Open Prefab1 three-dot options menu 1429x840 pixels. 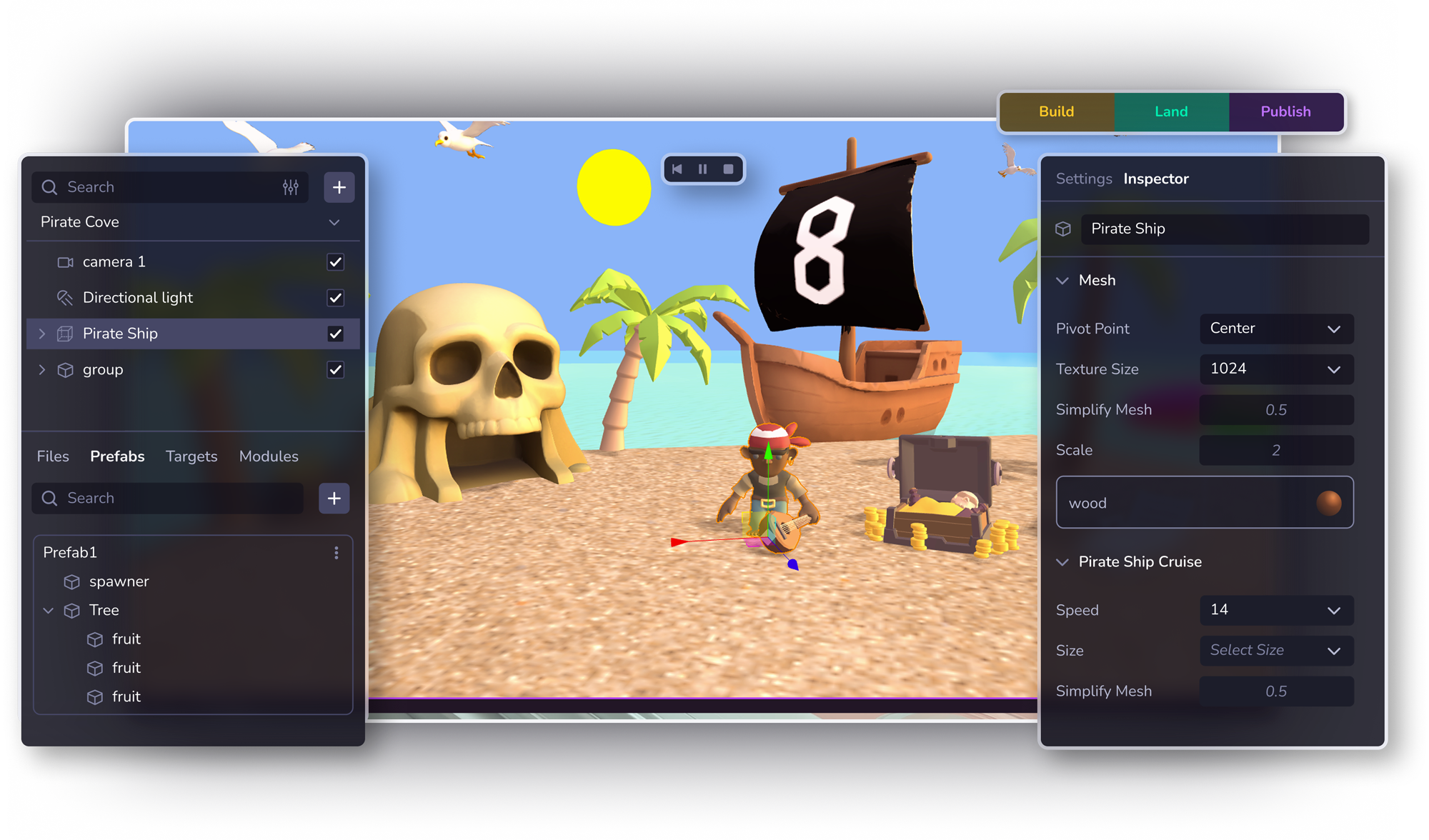(337, 553)
